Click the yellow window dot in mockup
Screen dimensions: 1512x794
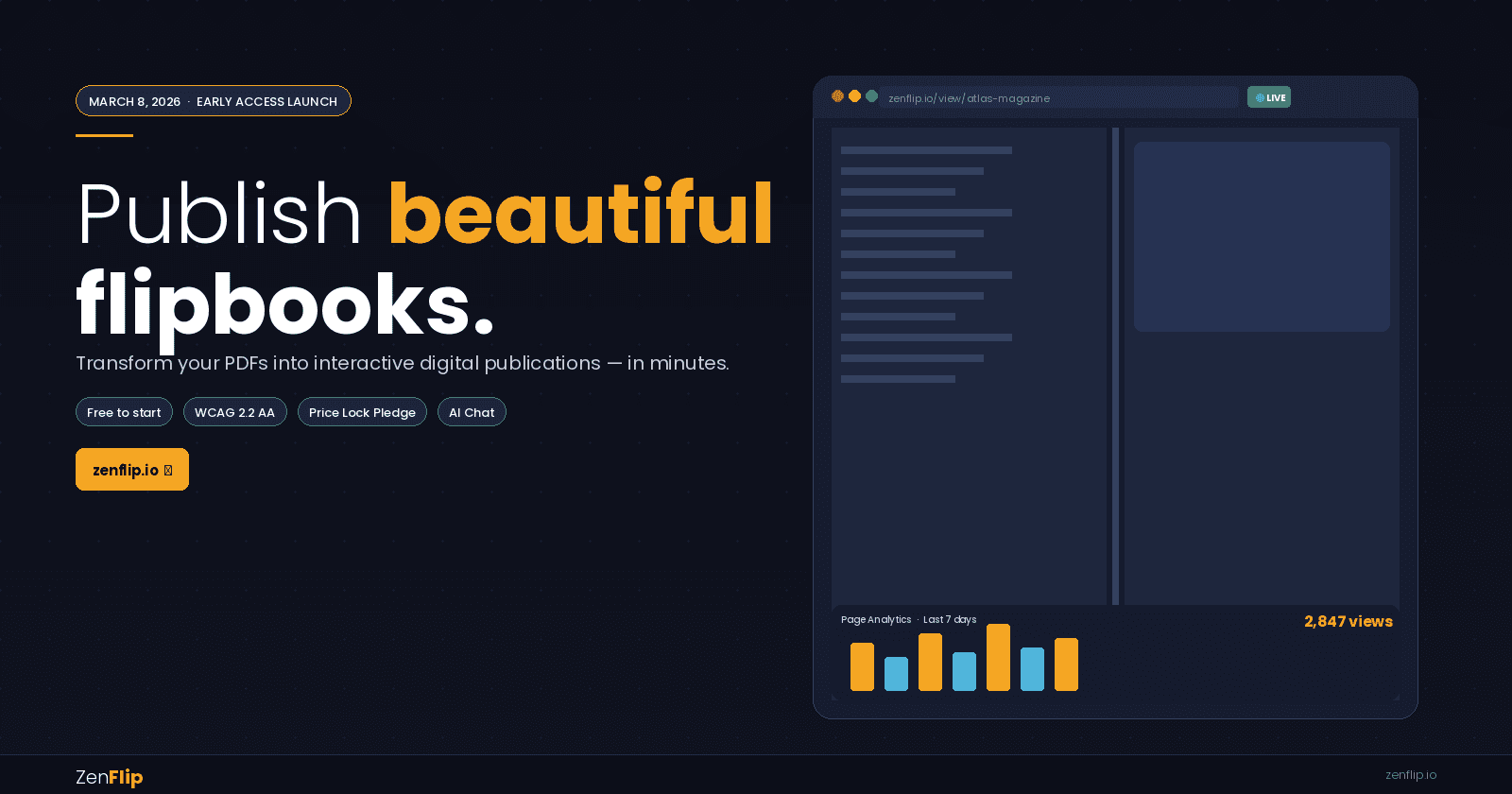[854, 96]
